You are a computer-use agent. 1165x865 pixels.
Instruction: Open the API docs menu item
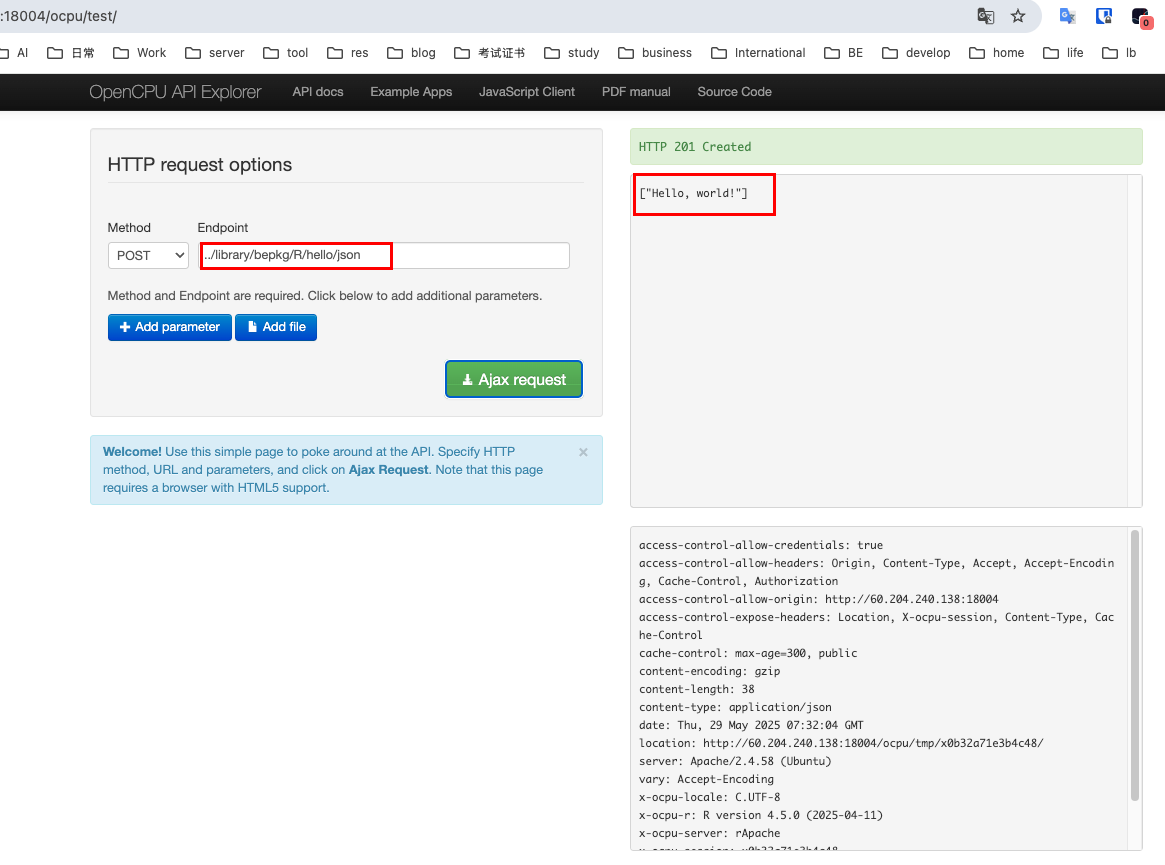point(318,92)
